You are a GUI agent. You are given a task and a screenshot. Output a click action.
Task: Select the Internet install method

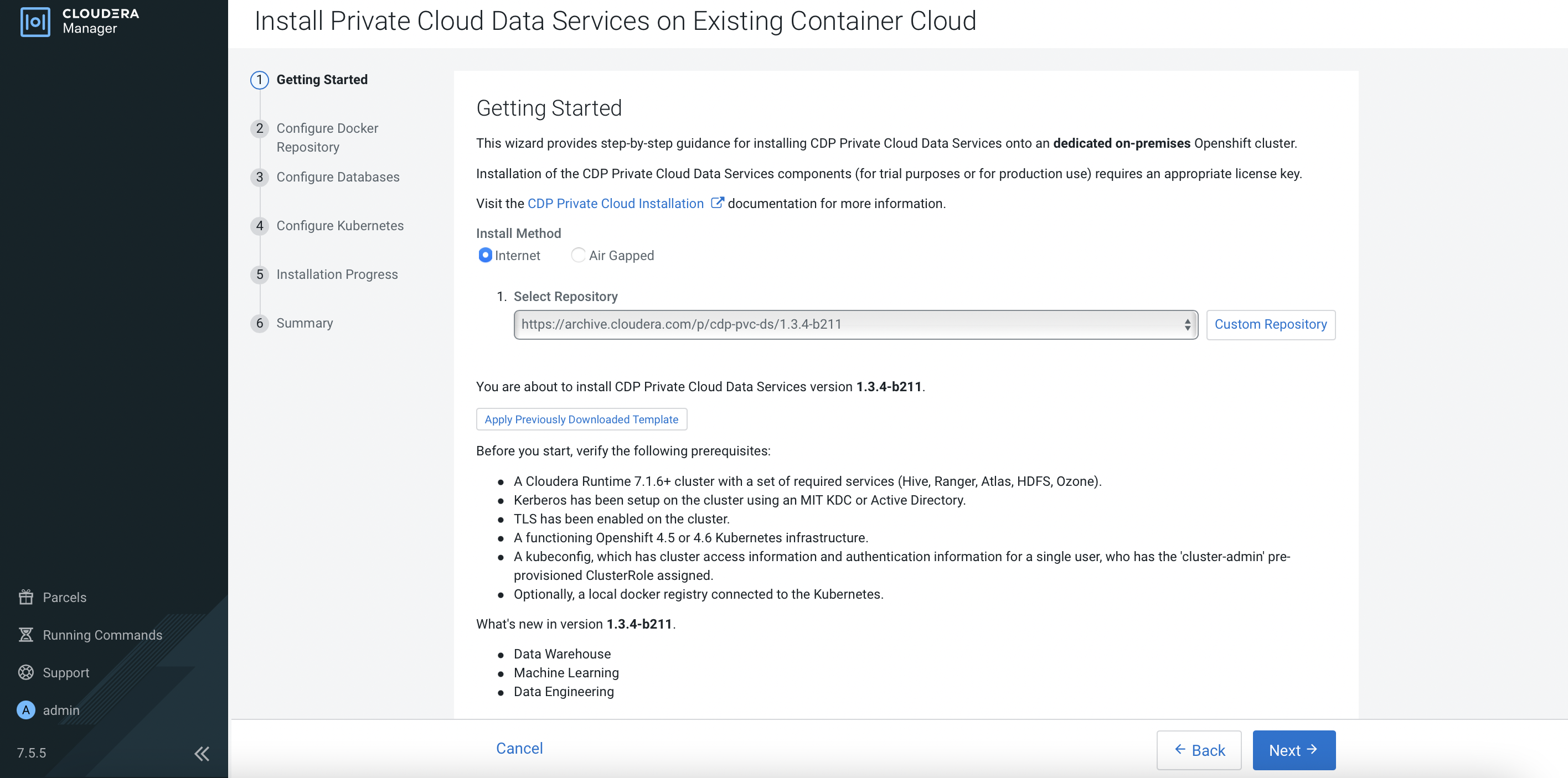click(485, 256)
